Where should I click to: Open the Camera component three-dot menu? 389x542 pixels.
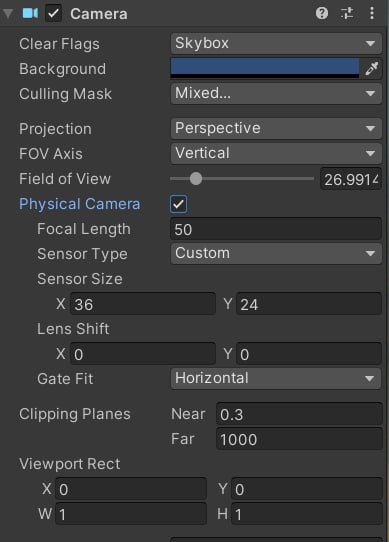click(372, 13)
